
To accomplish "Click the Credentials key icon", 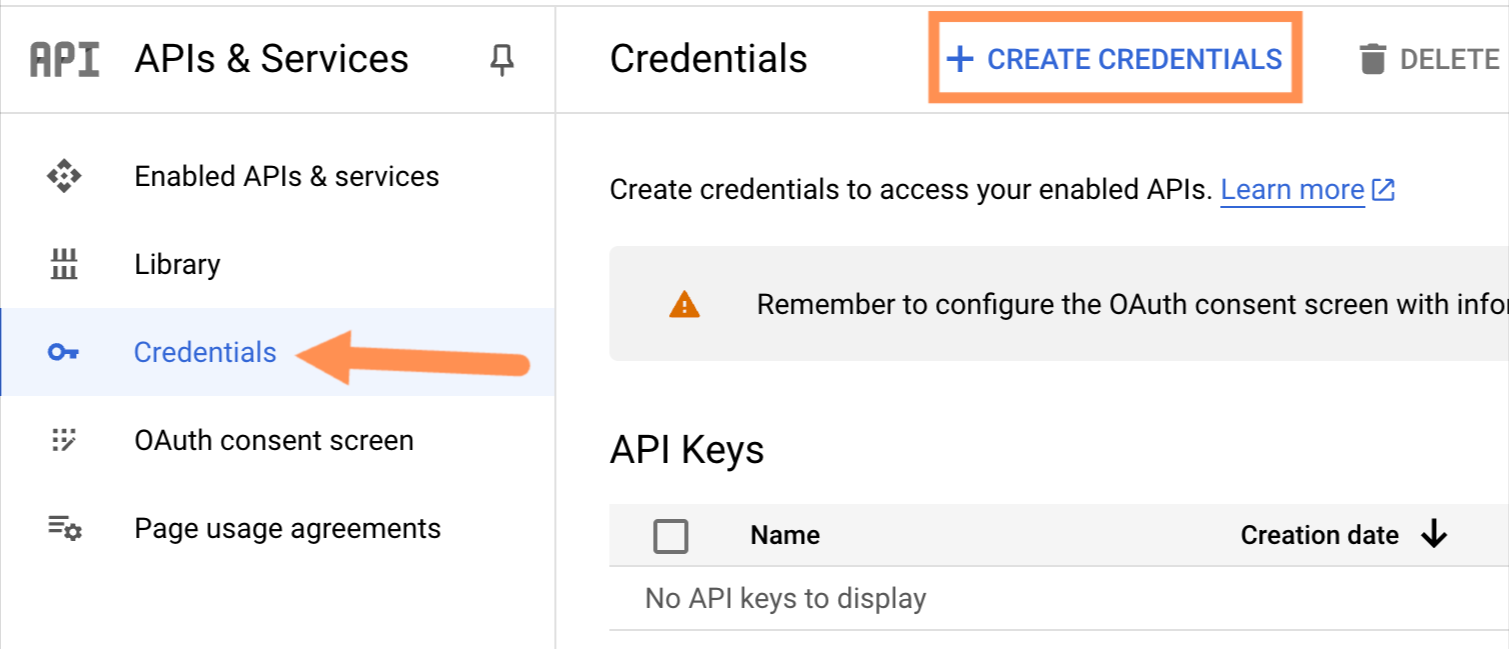I will 64,353.
